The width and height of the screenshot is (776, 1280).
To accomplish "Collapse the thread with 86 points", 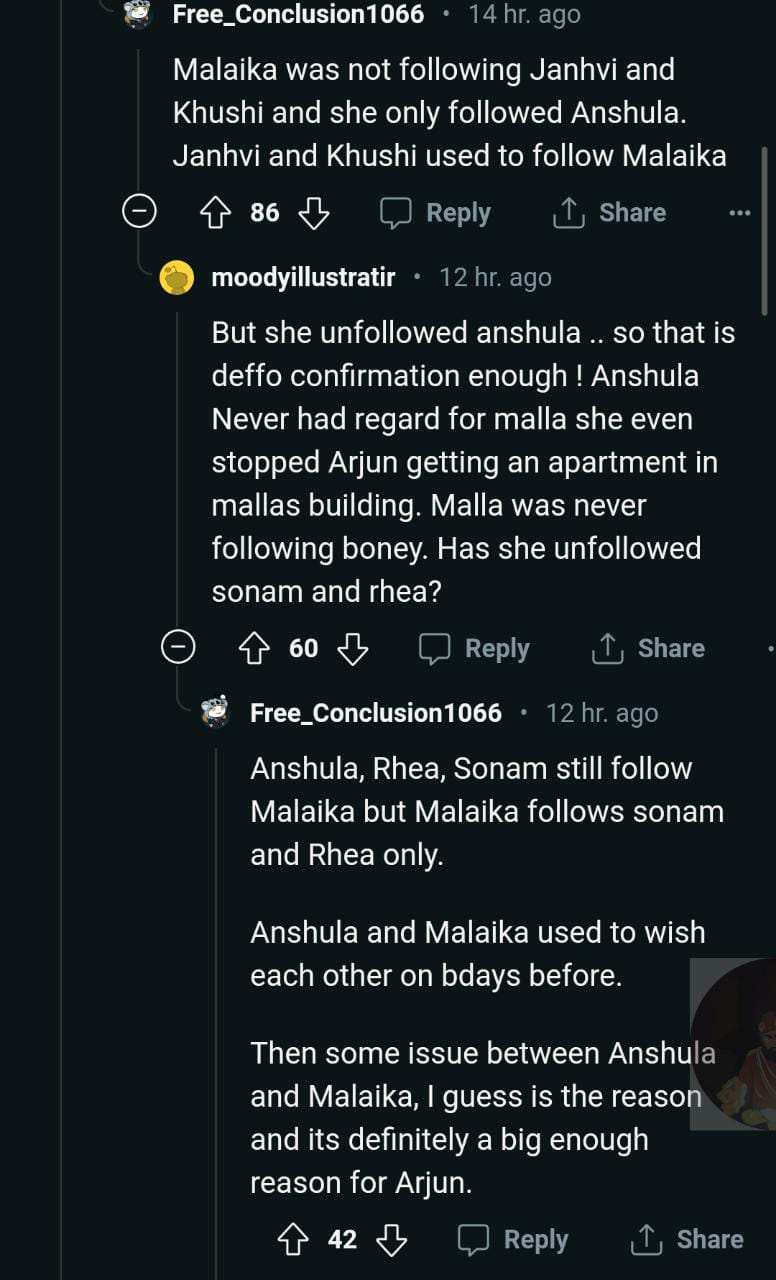I will [x=139, y=212].
